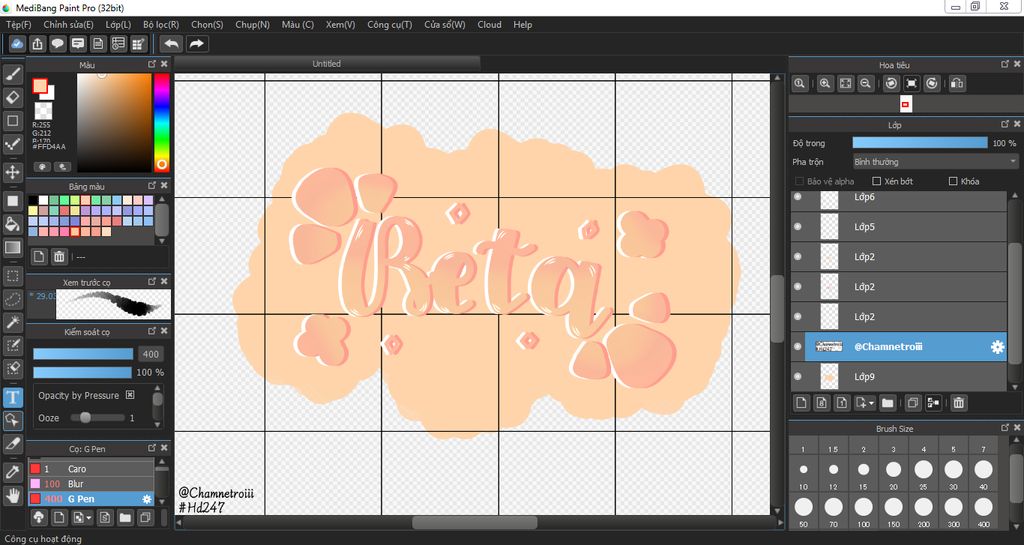Select the Gradient tool
Image resolution: width=1024 pixels, height=545 pixels.
pyautogui.click(x=12, y=247)
